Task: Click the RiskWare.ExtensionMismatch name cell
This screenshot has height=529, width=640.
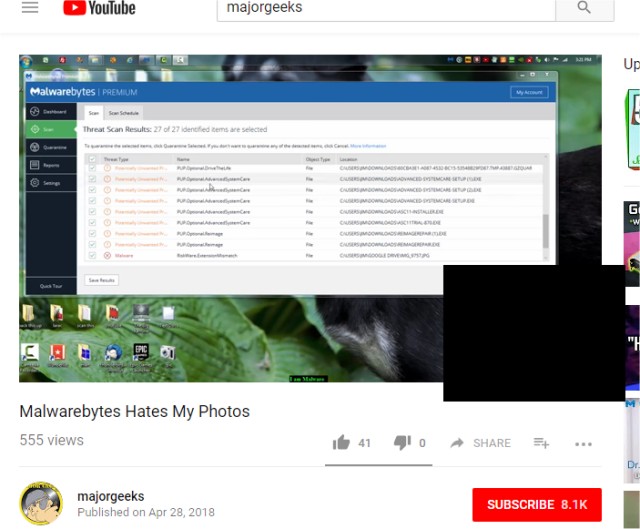Action: [207, 256]
